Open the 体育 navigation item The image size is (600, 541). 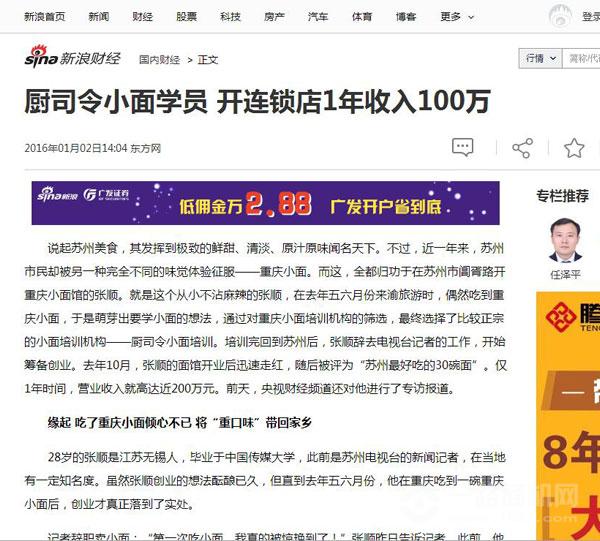361,17
